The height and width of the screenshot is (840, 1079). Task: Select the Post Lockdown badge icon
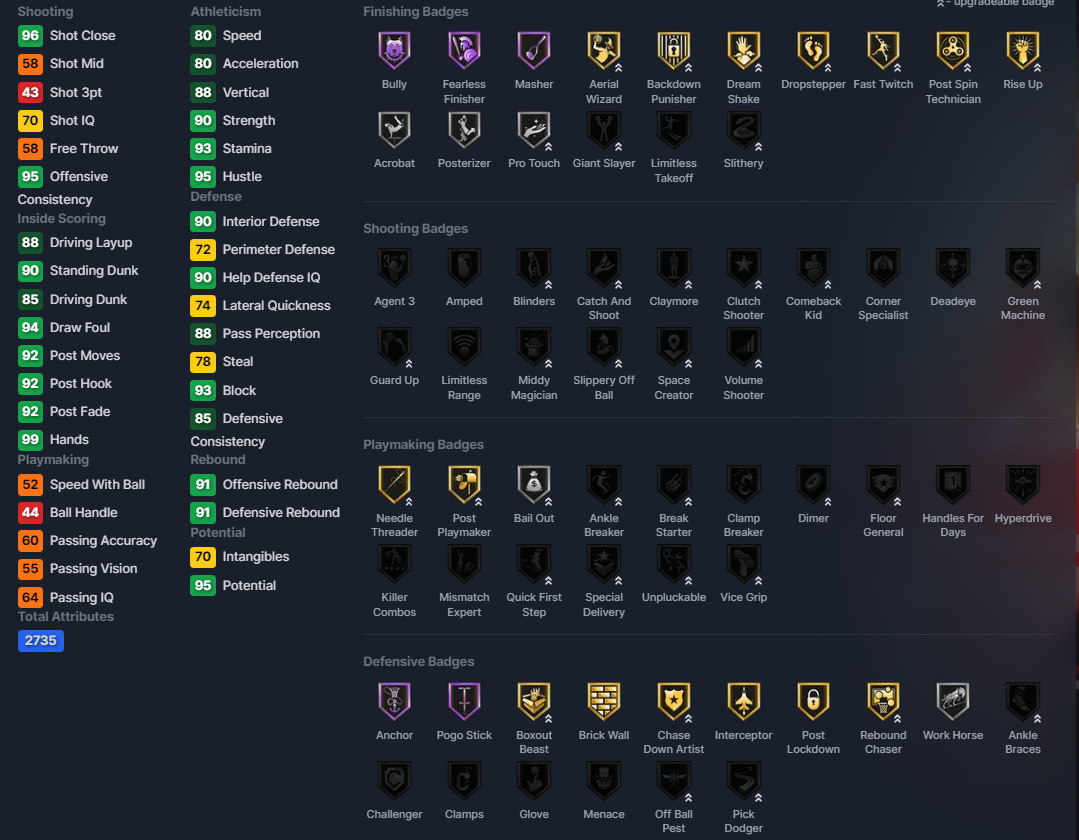tap(813, 701)
